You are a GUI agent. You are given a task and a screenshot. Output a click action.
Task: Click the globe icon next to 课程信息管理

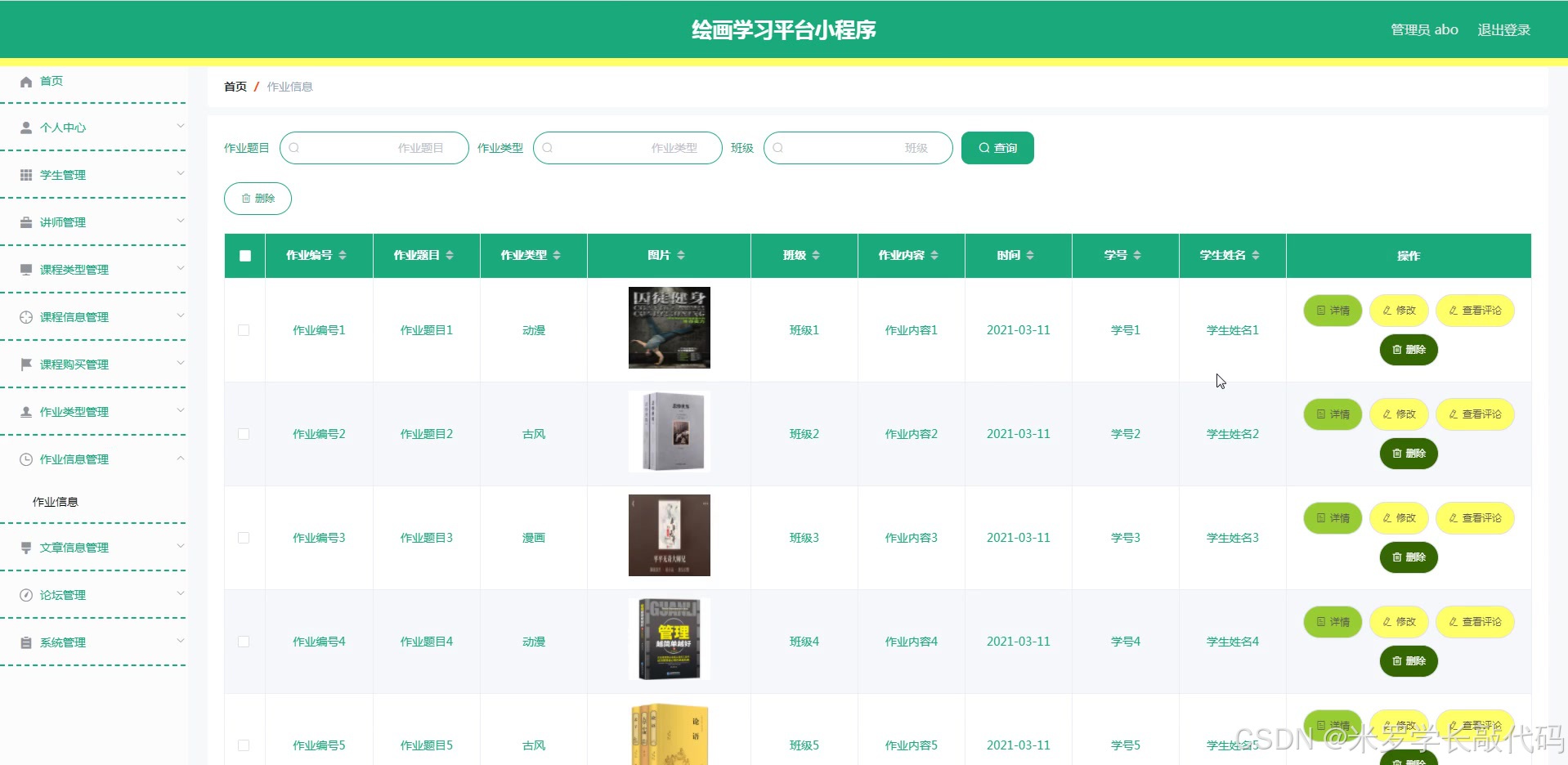[26, 318]
